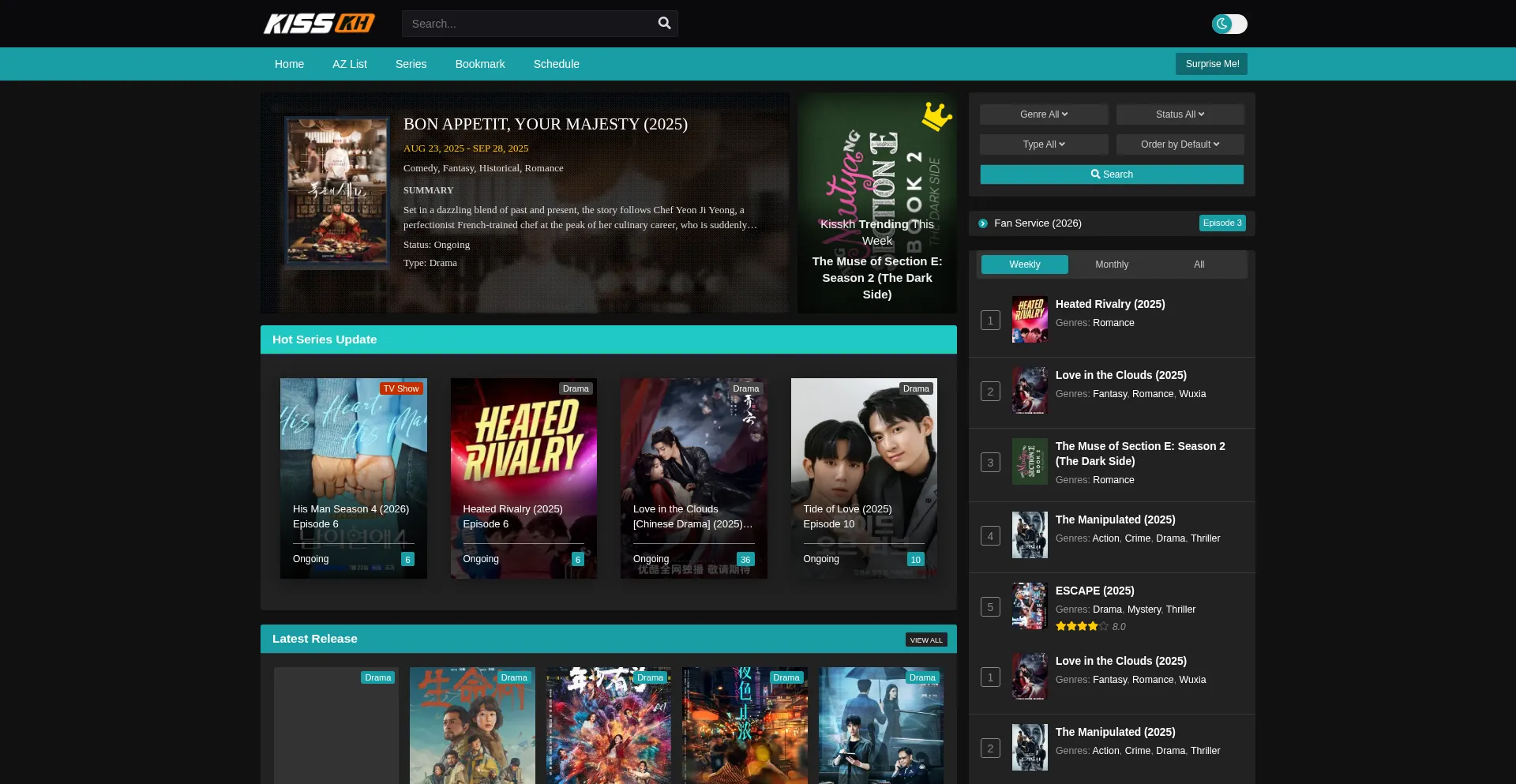Open the AZ List menu item

(x=350, y=64)
